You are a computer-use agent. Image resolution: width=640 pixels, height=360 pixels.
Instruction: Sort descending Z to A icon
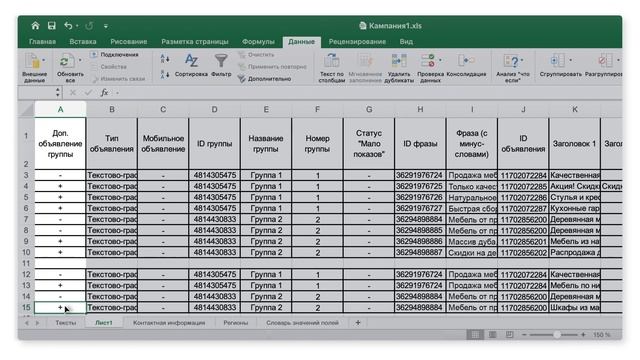(164, 74)
